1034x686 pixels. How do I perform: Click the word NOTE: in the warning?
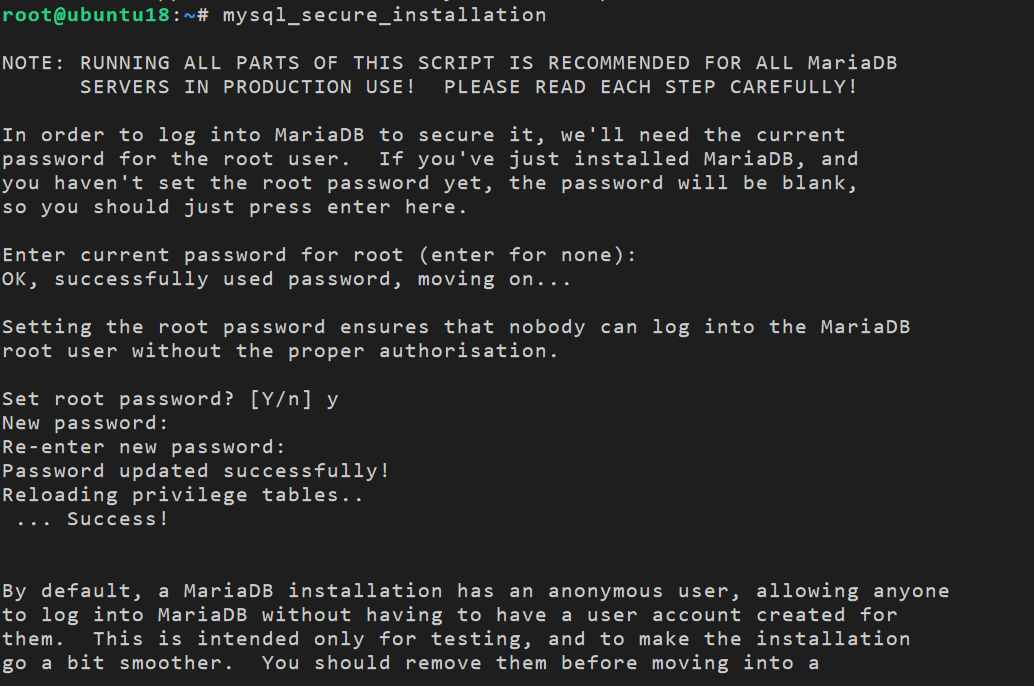(34, 63)
